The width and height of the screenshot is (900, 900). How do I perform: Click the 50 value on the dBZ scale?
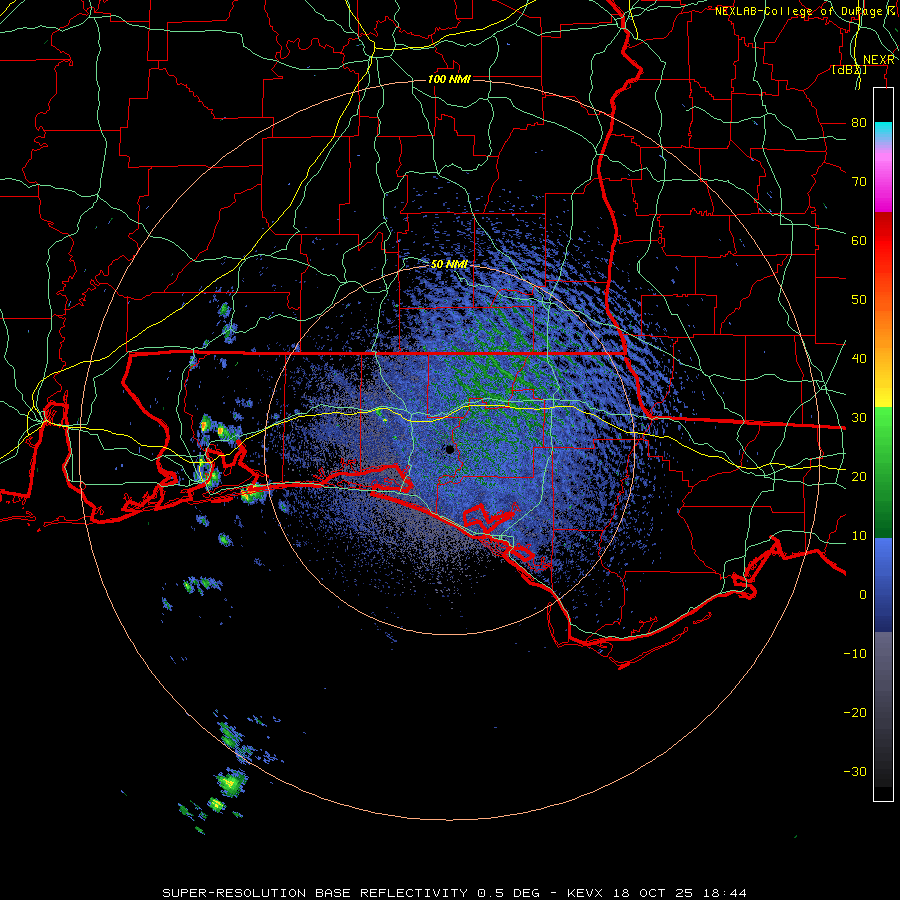(859, 300)
